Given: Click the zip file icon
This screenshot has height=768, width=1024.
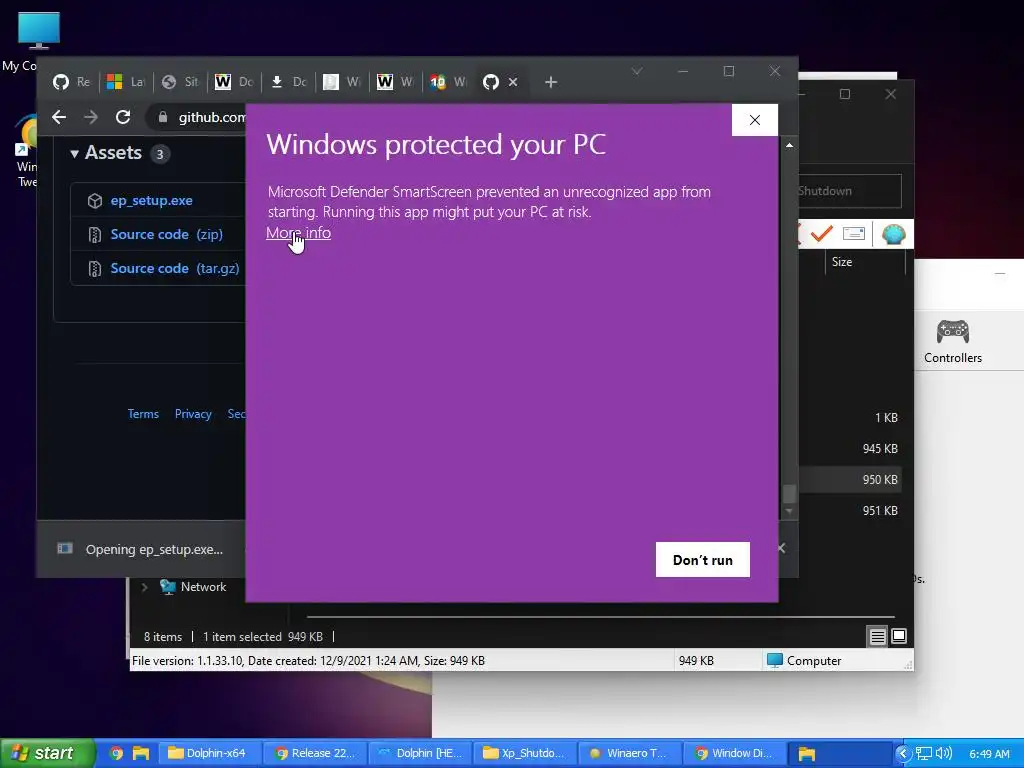Looking at the screenshot, I should coord(95,234).
